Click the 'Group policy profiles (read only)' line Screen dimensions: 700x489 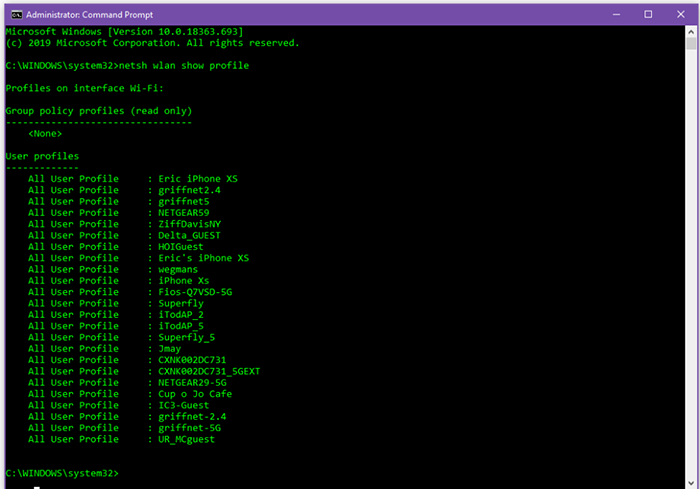(x=98, y=111)
